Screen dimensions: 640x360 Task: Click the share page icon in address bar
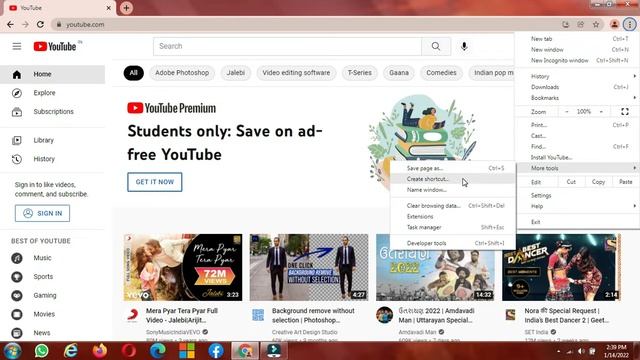(580, 24)
